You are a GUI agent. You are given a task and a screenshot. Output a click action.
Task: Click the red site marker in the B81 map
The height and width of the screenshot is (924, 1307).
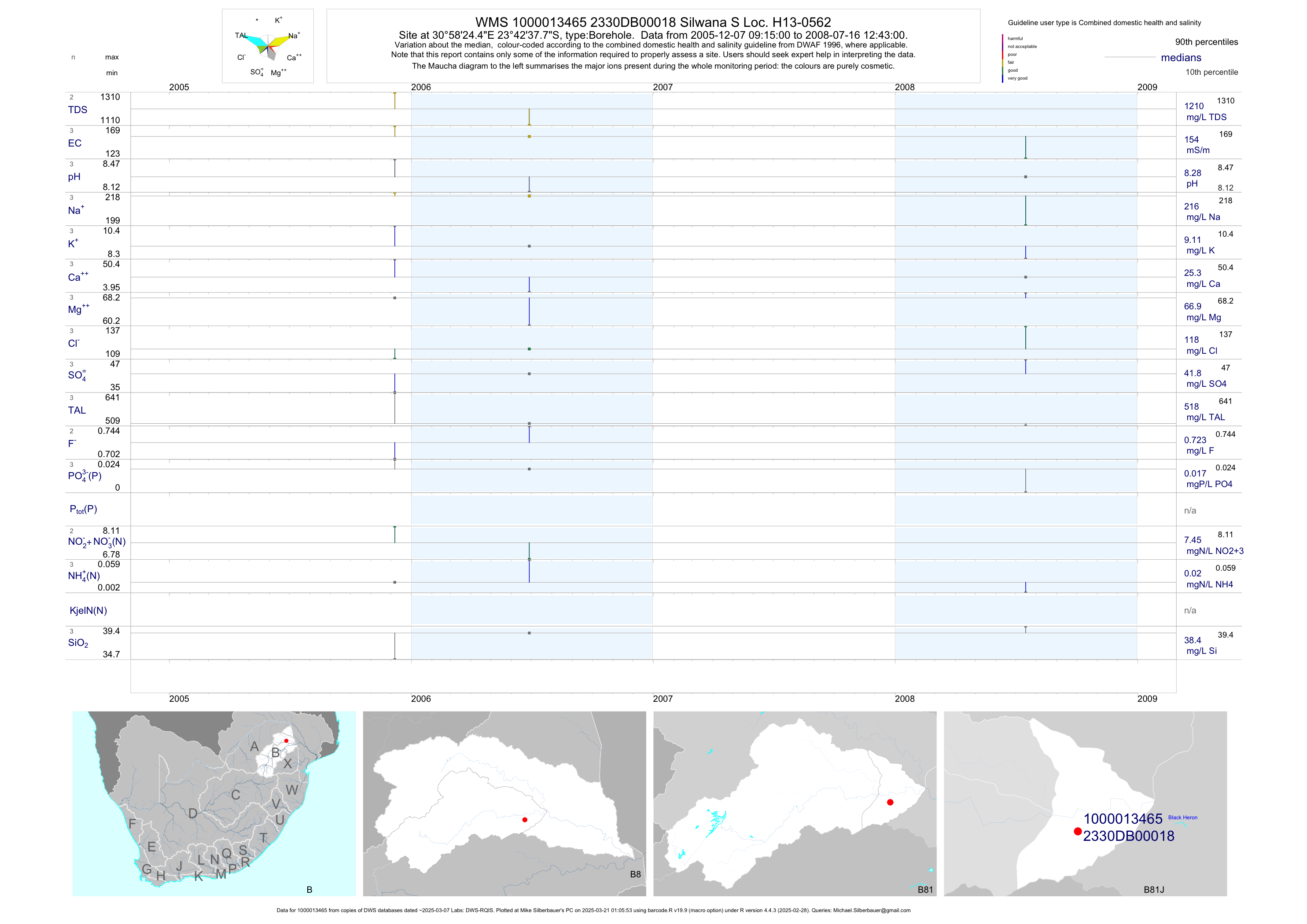pos(890,802)
